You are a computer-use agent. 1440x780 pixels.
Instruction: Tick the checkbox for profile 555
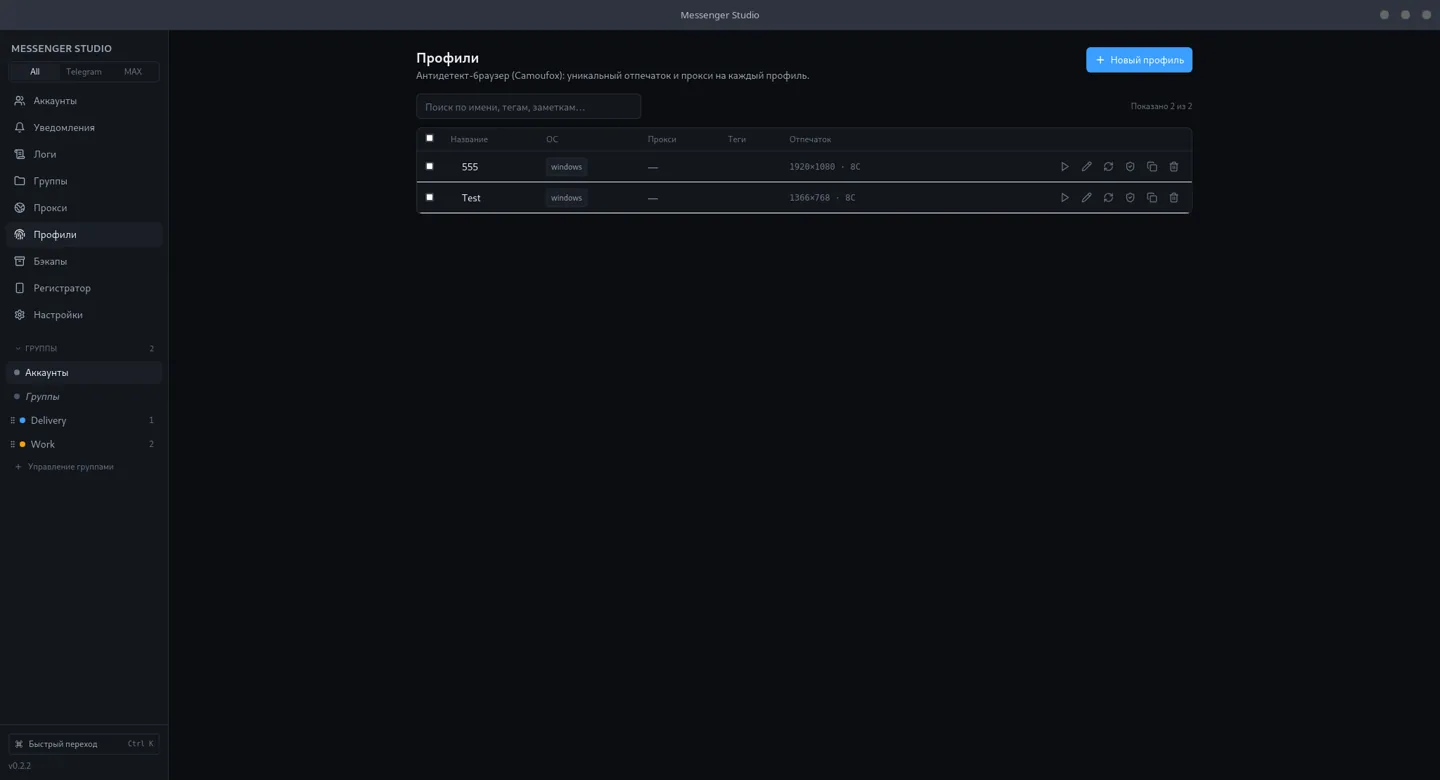[x=430, y=166]
